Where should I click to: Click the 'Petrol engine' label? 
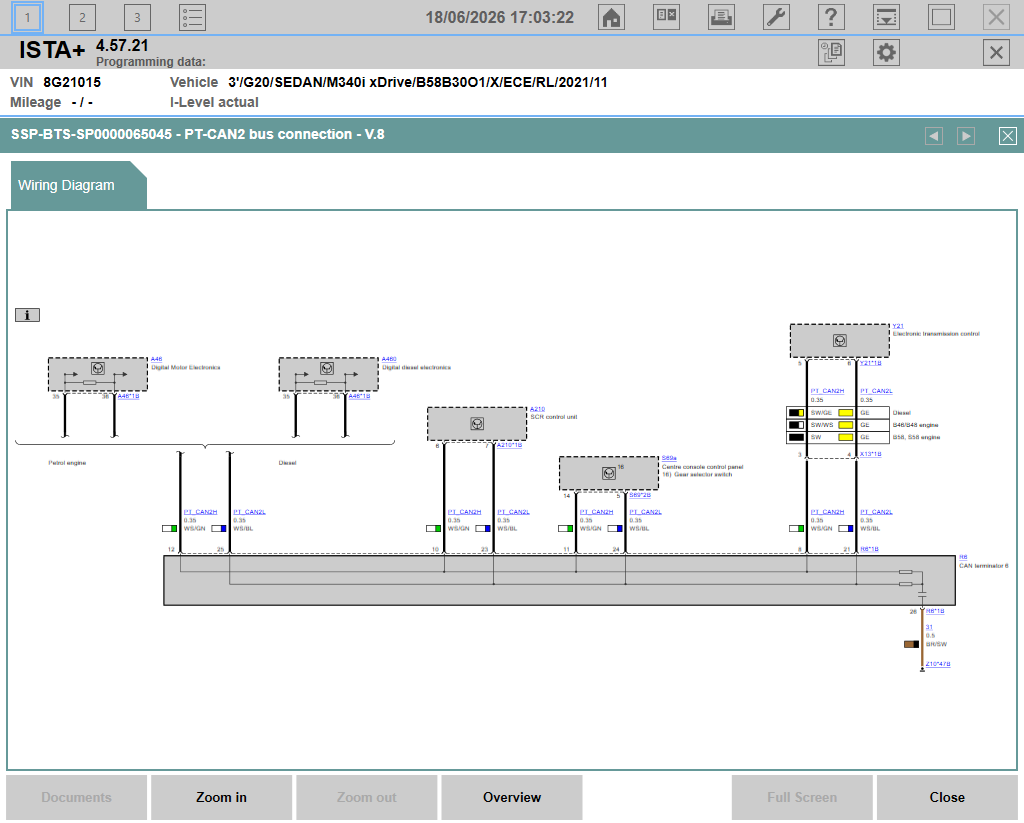pos(67,463)
